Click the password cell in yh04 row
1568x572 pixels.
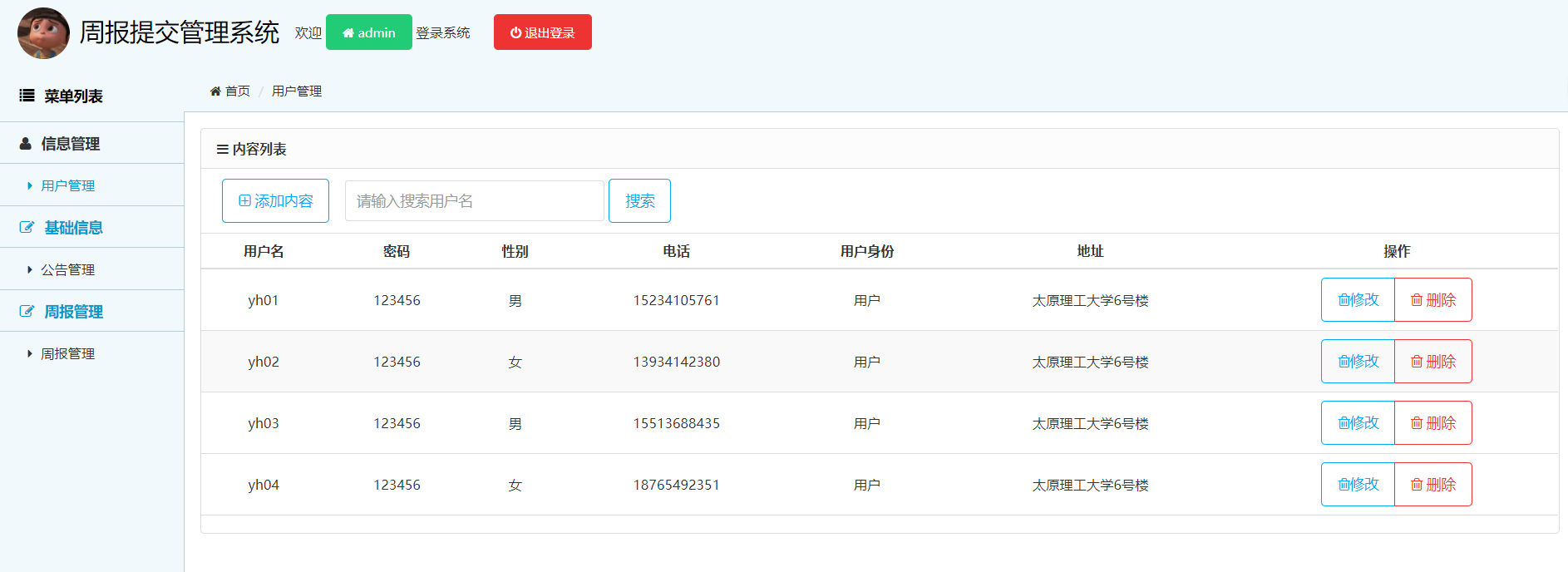click(x=397, y=485)
